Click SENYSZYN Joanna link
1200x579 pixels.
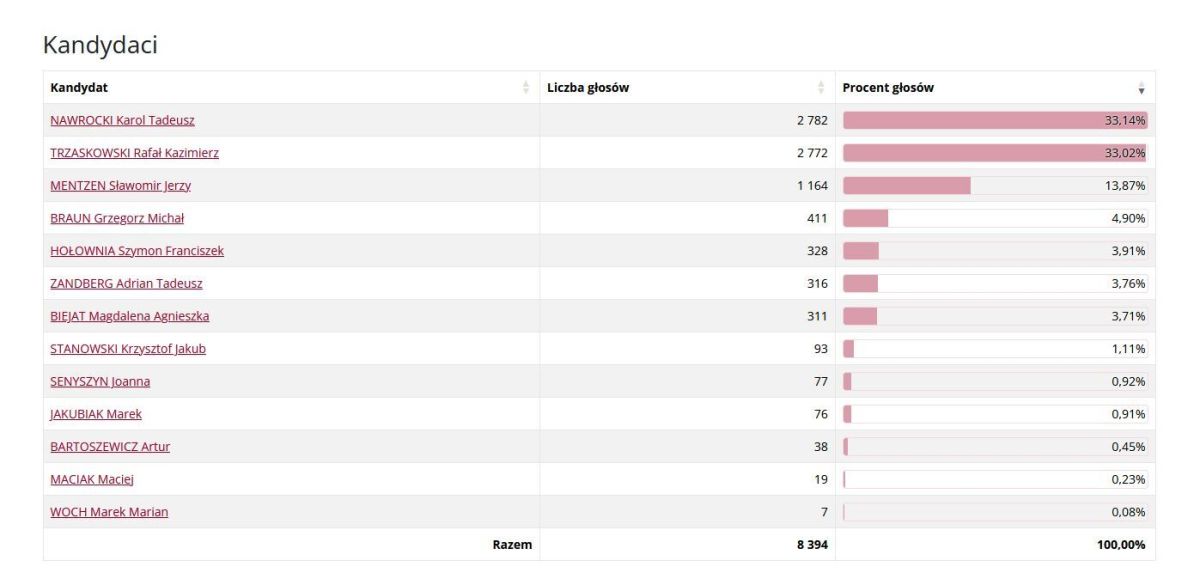pos(100,382)
